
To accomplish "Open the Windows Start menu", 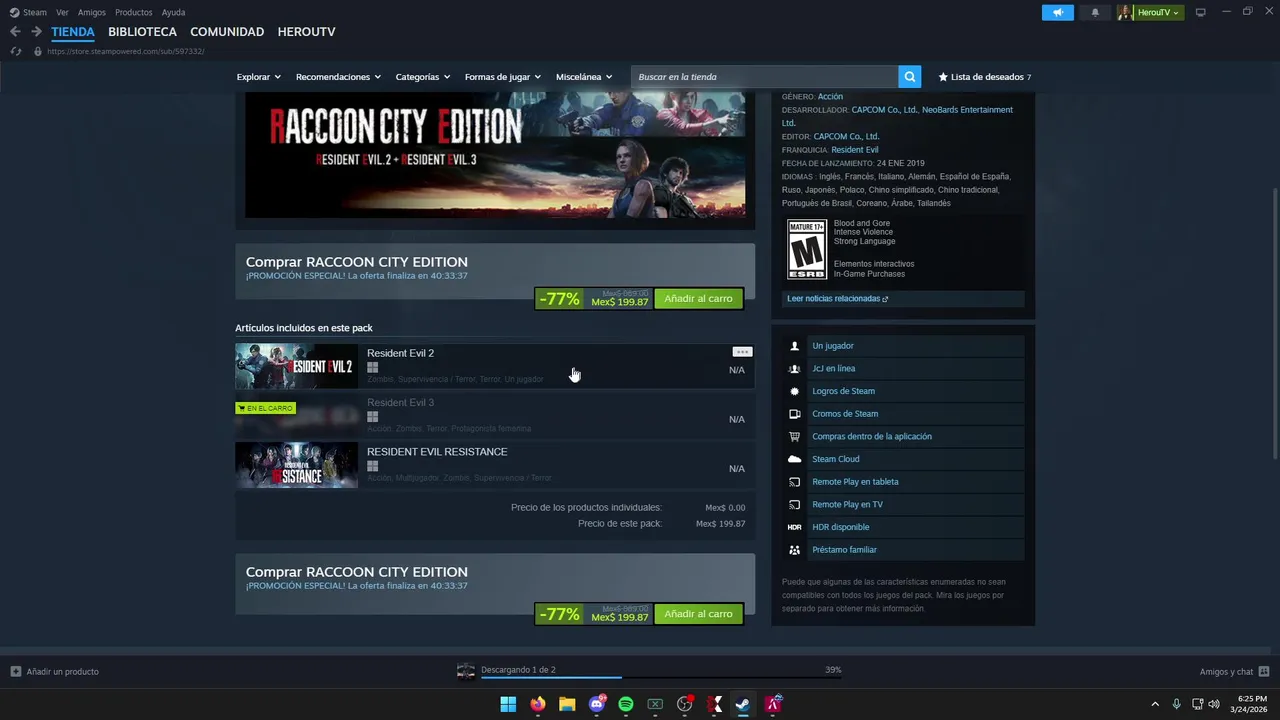I will pyautogui.click(x=508, y=704).
